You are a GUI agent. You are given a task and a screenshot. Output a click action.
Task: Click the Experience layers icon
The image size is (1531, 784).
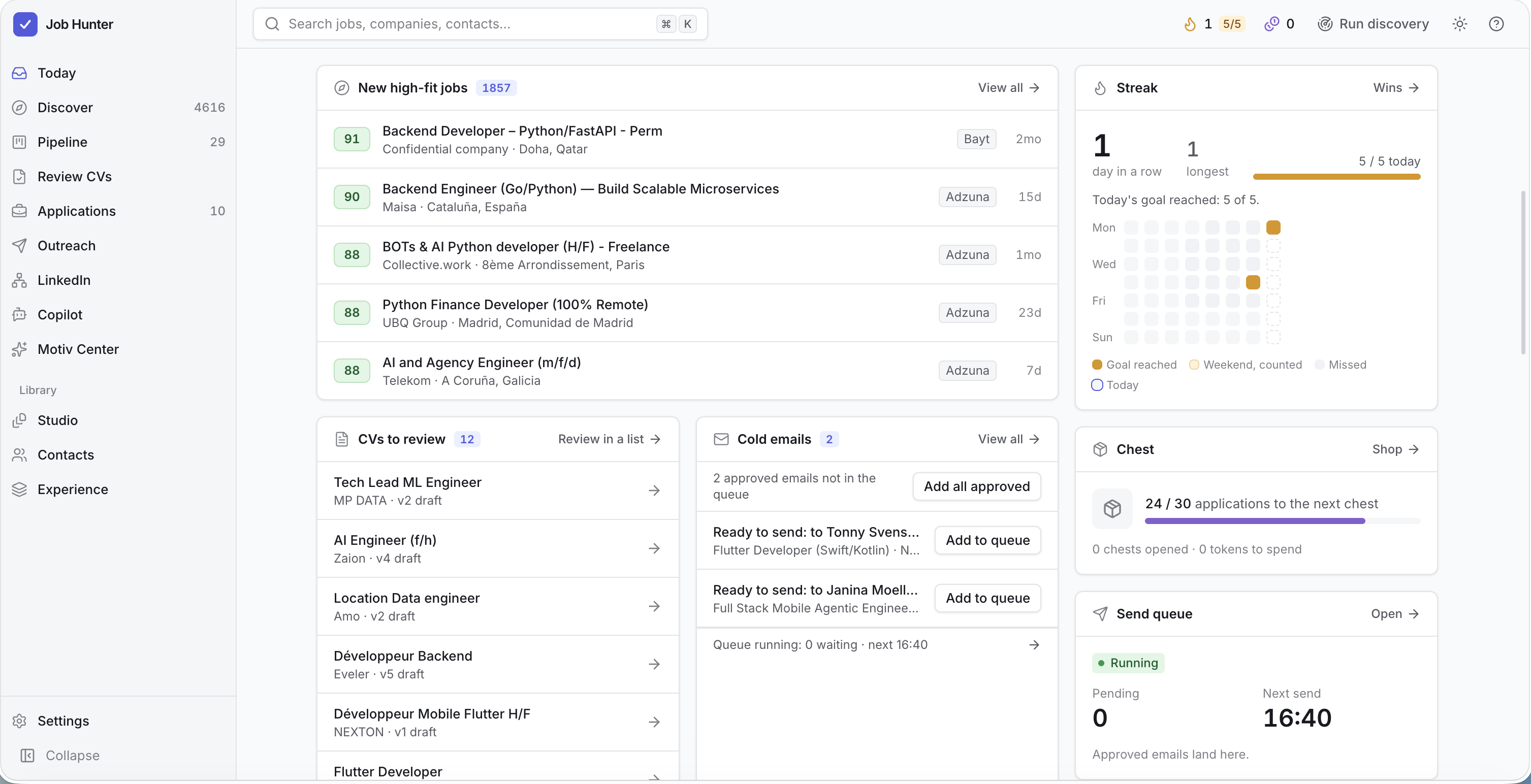point(20,489)
